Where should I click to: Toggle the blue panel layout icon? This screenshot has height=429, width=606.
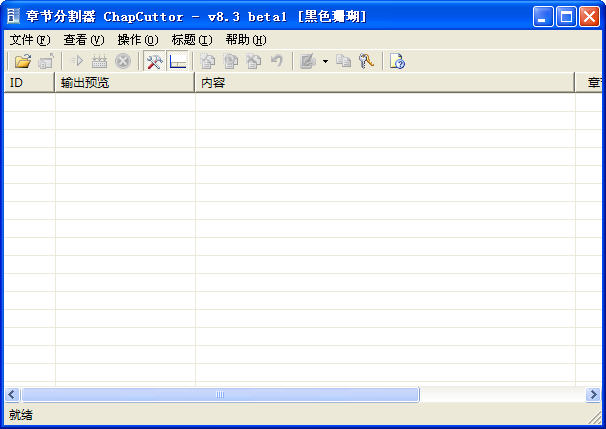178,61
